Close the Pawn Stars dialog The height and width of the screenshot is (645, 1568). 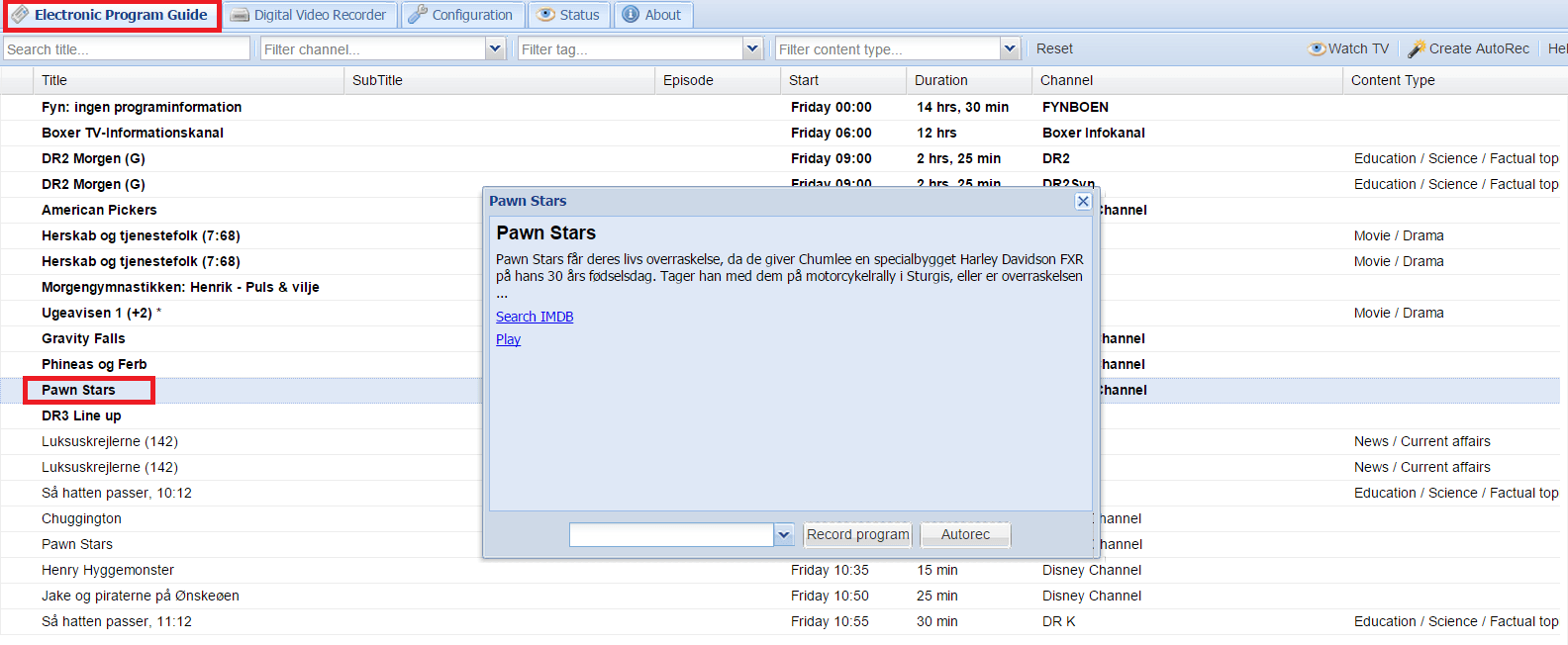point(1083,201)
